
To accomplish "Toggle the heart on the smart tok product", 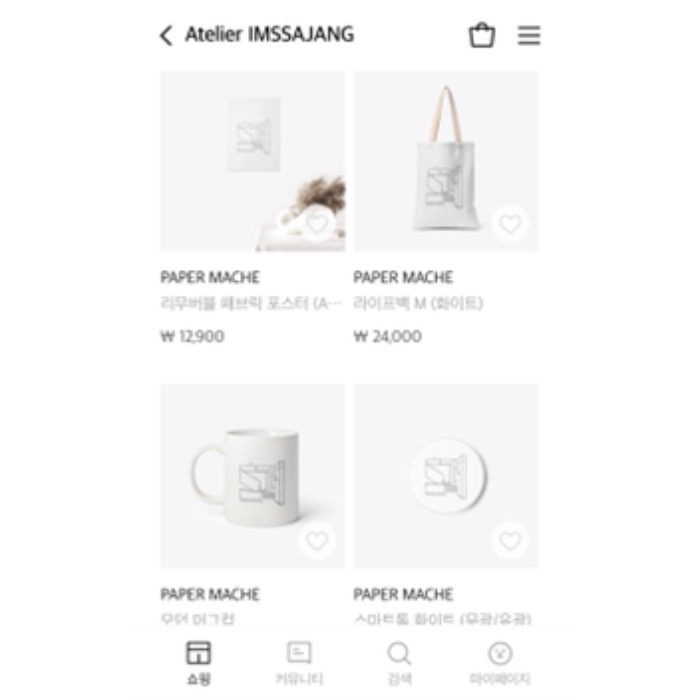I will click(x=510, y=541).
